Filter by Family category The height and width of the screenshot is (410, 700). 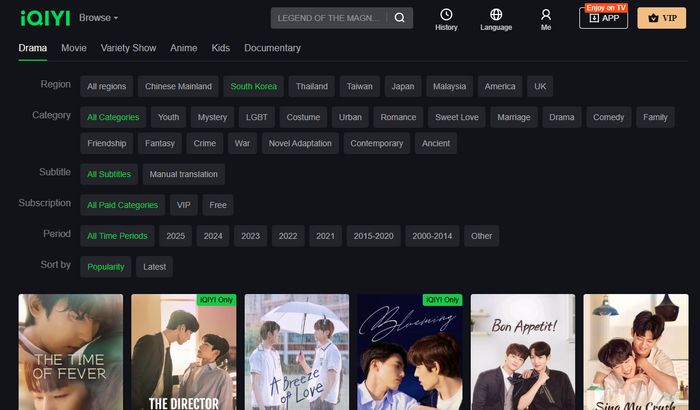point(655,117)
